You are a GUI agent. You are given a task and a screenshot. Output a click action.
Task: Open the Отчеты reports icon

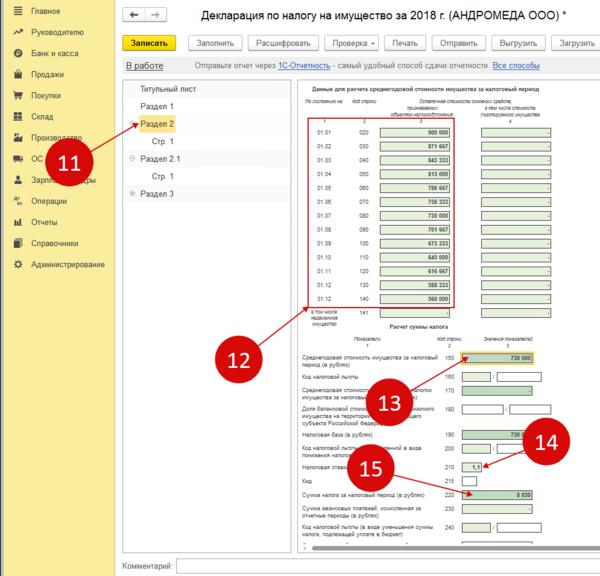(18, 221)
